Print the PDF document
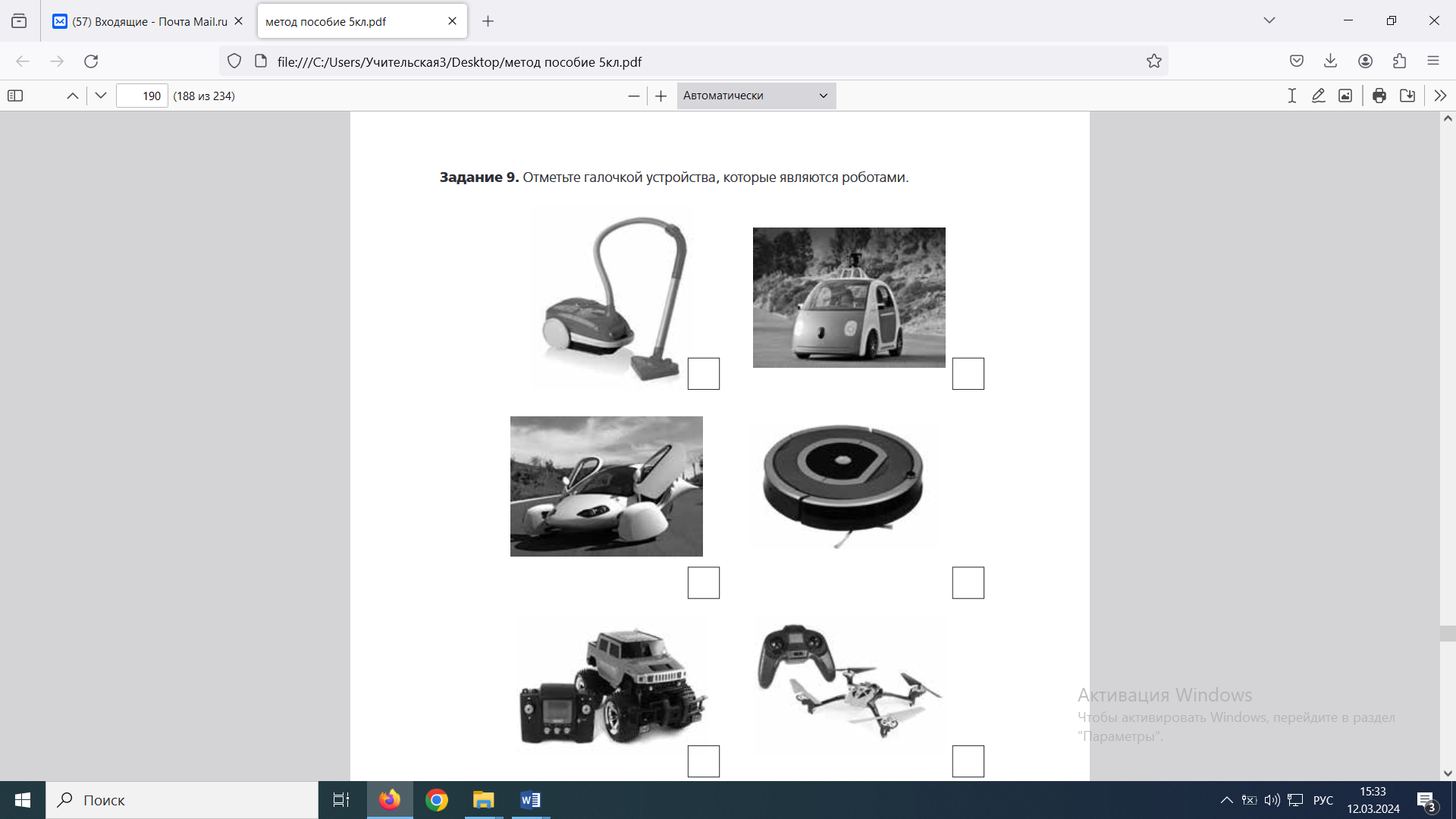1456x819 pixels. (x=1379, y=96)
